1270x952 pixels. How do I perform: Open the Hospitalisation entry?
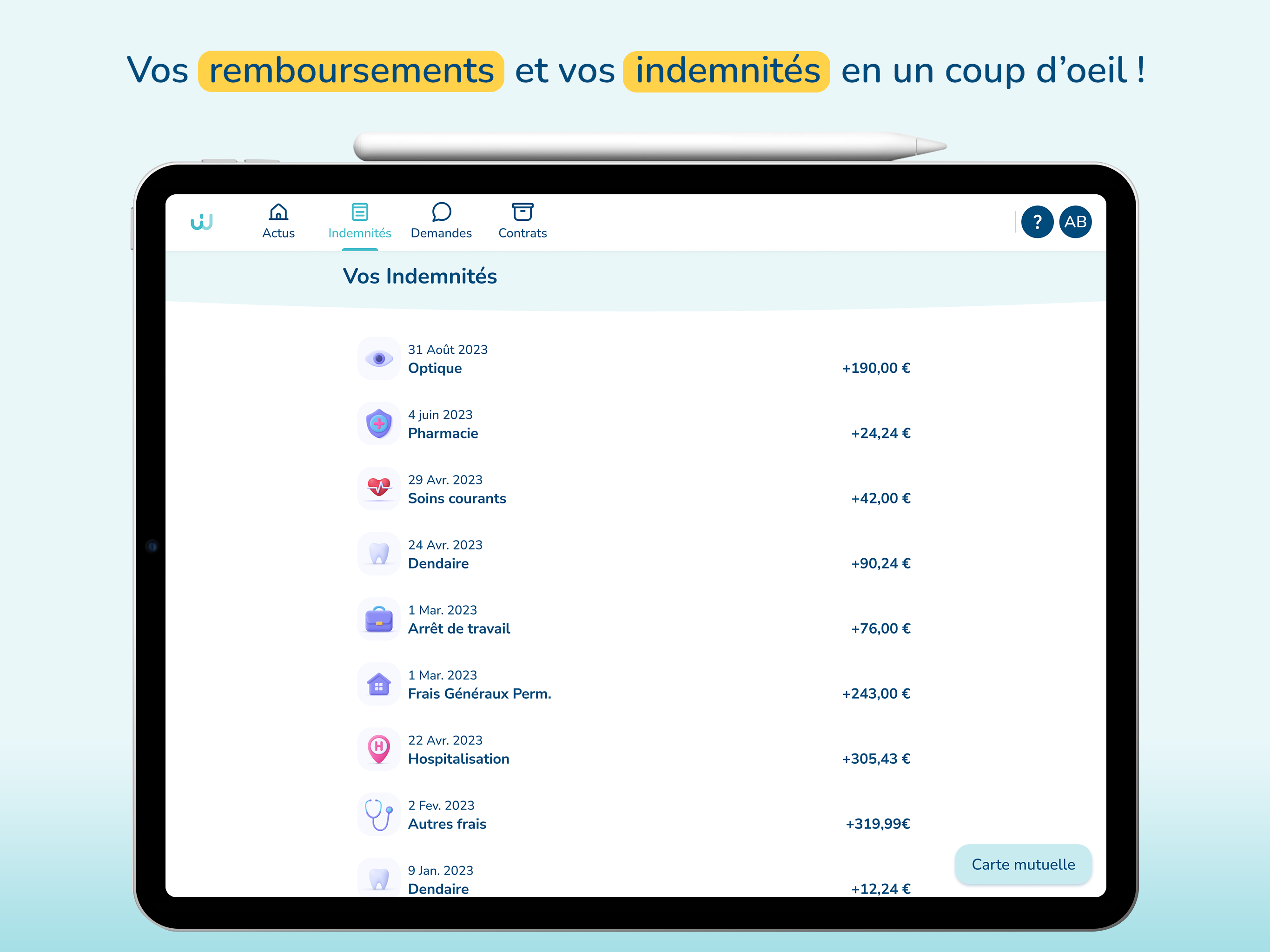[634, 749]
